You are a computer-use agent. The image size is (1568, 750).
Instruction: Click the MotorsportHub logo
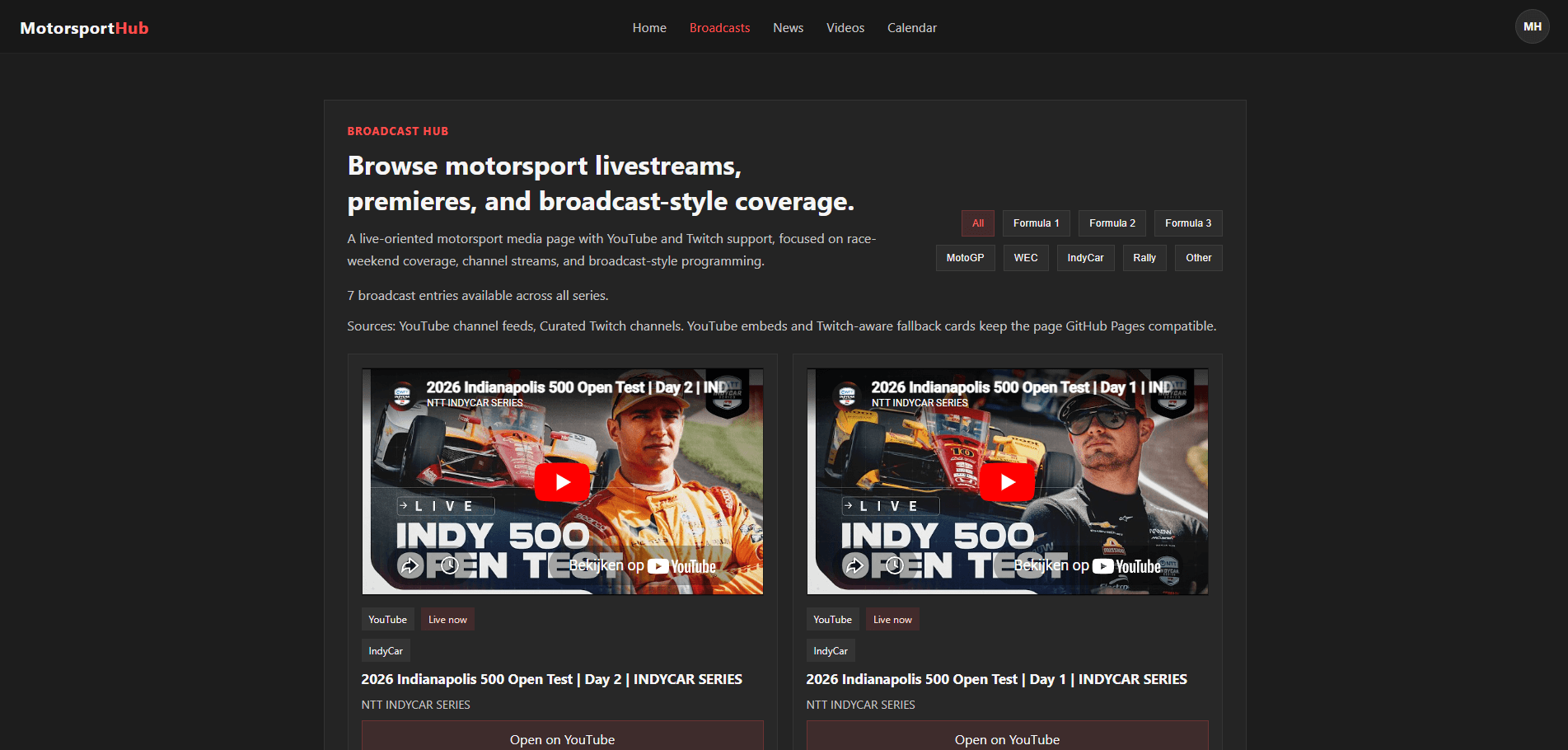pyautogui.click(x=84, y=28)
